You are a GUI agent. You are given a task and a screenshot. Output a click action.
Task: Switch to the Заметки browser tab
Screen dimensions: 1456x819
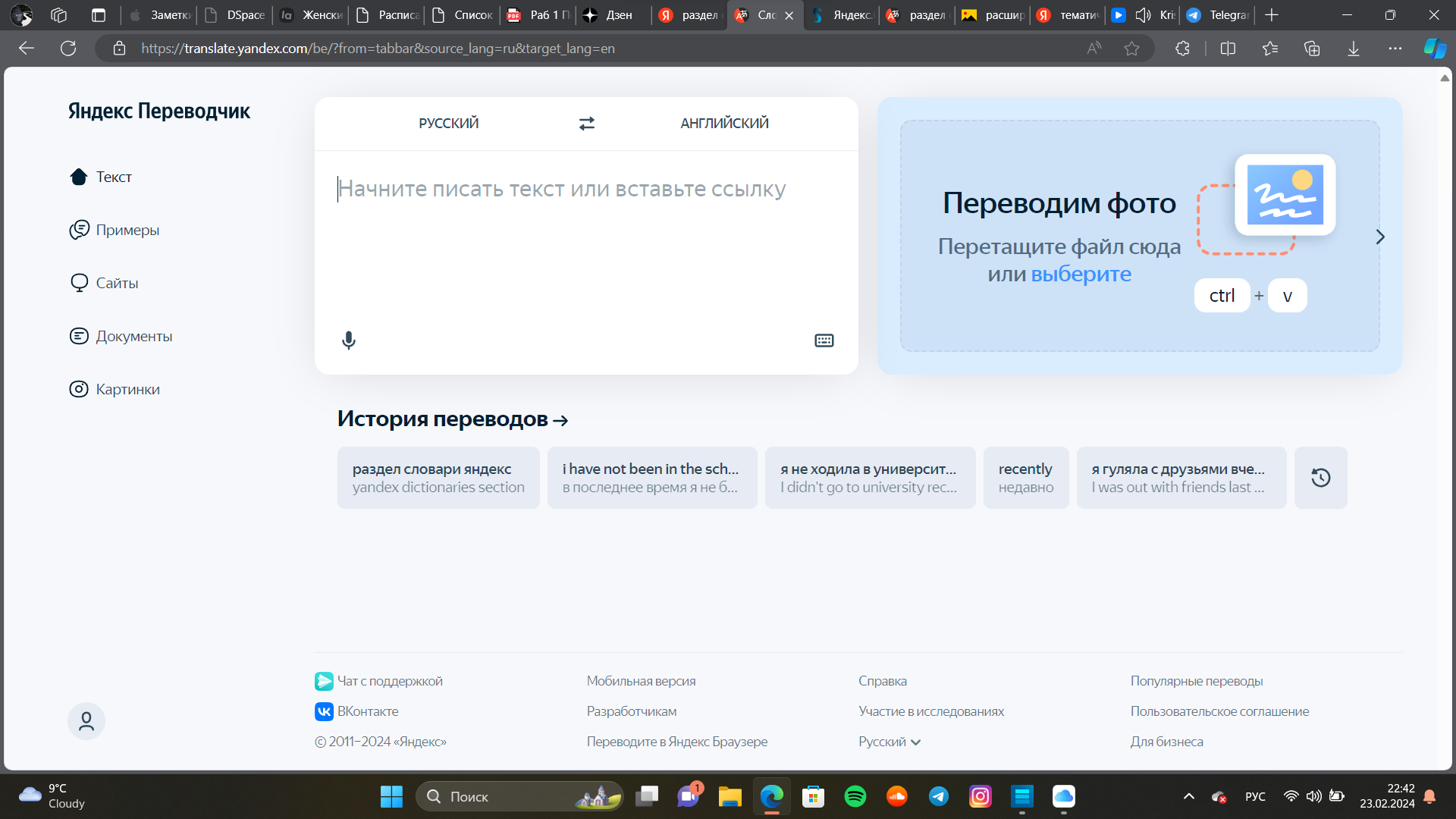pyautogui.click(x=160, y=15)
